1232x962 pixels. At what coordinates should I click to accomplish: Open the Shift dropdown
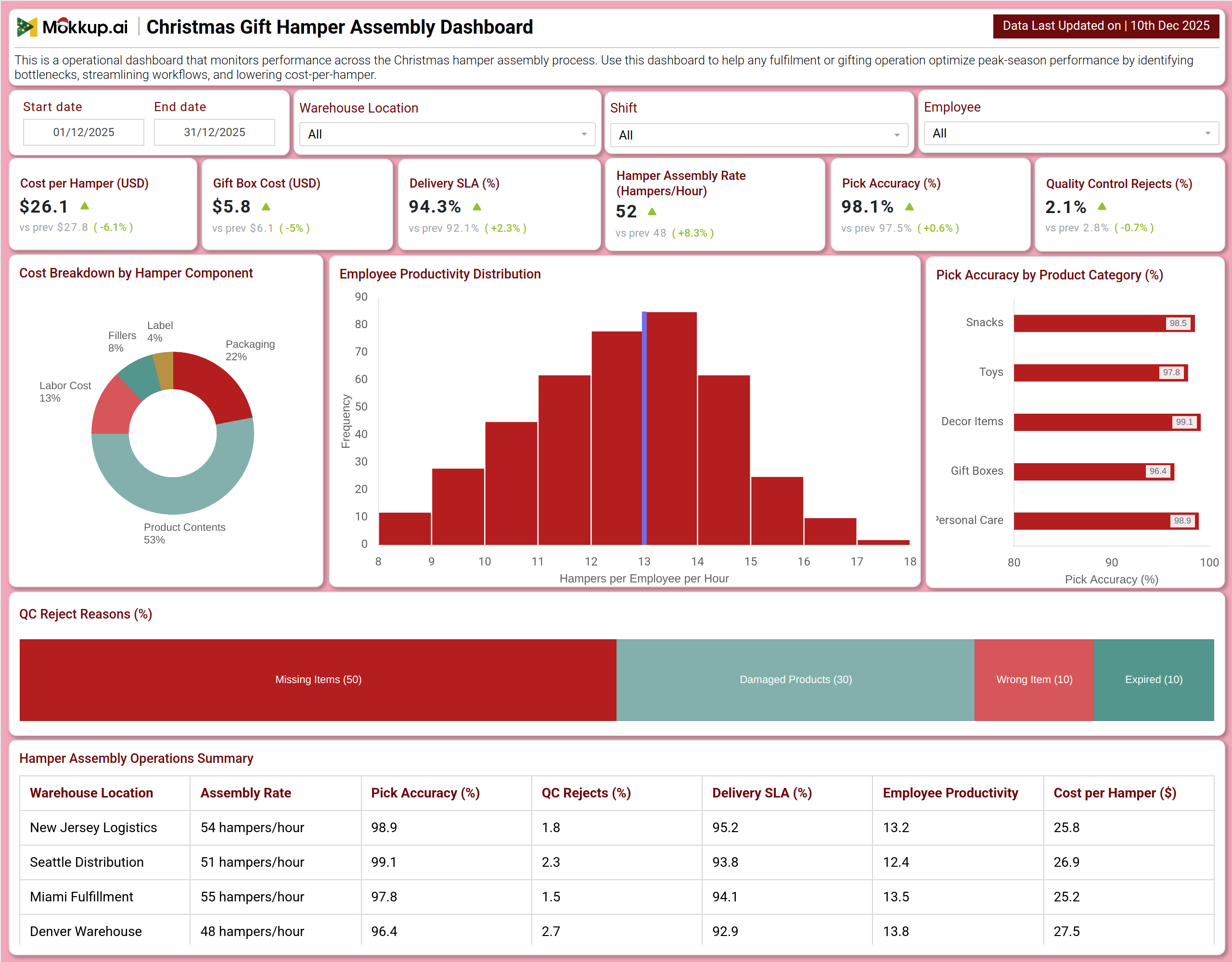759,135
